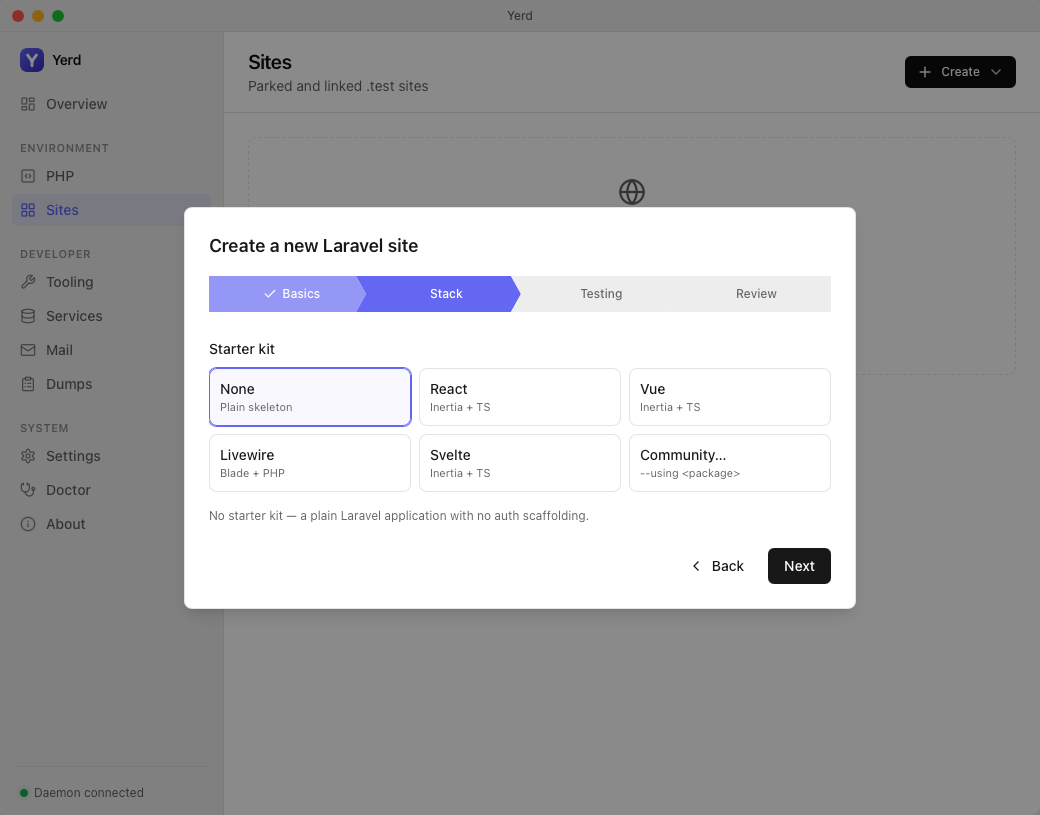
Task: Click the Dumps clipboard icon
Action: coord(28,384)
